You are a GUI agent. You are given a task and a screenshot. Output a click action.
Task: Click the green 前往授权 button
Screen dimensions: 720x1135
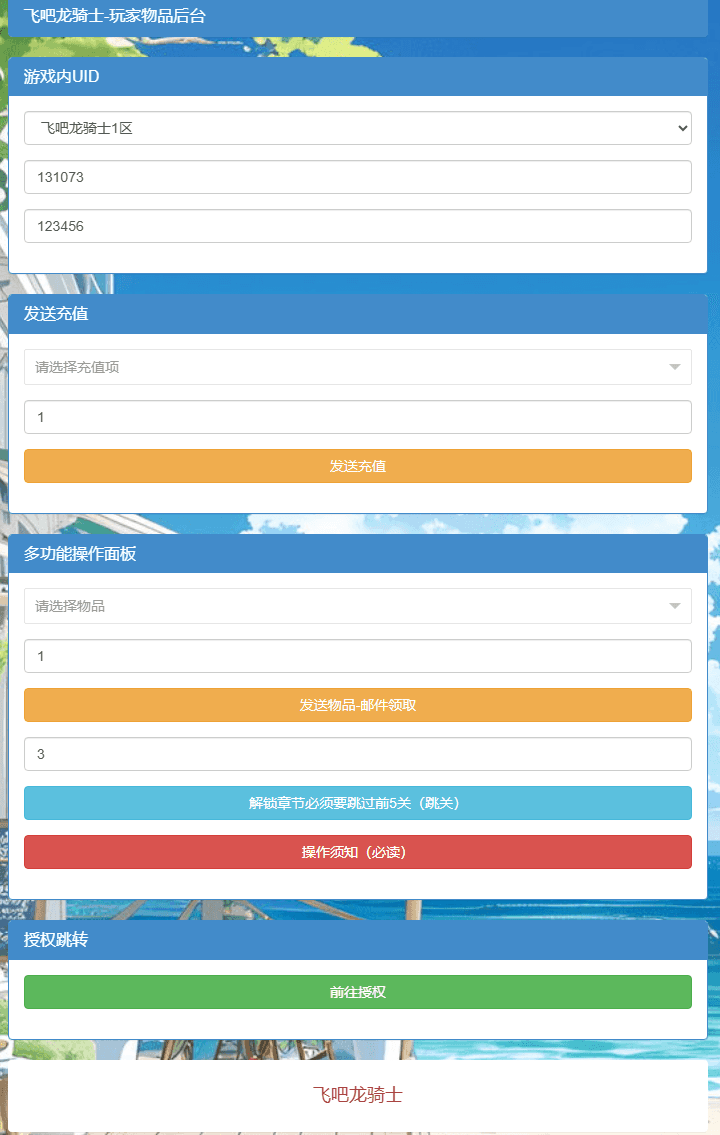click(357, 992)
